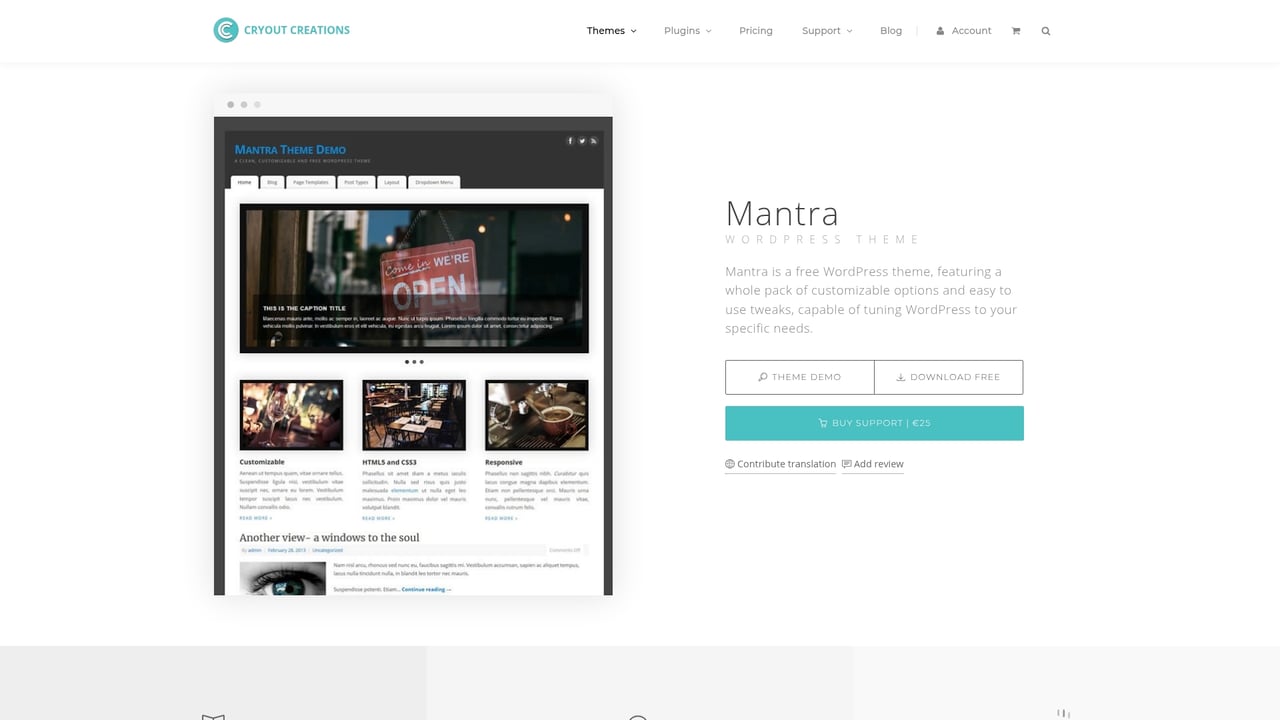The width and height of the screenshot is (1280, 720).
Task: Click the Buy Support for 25 euros bar
Action: [874, 423]
